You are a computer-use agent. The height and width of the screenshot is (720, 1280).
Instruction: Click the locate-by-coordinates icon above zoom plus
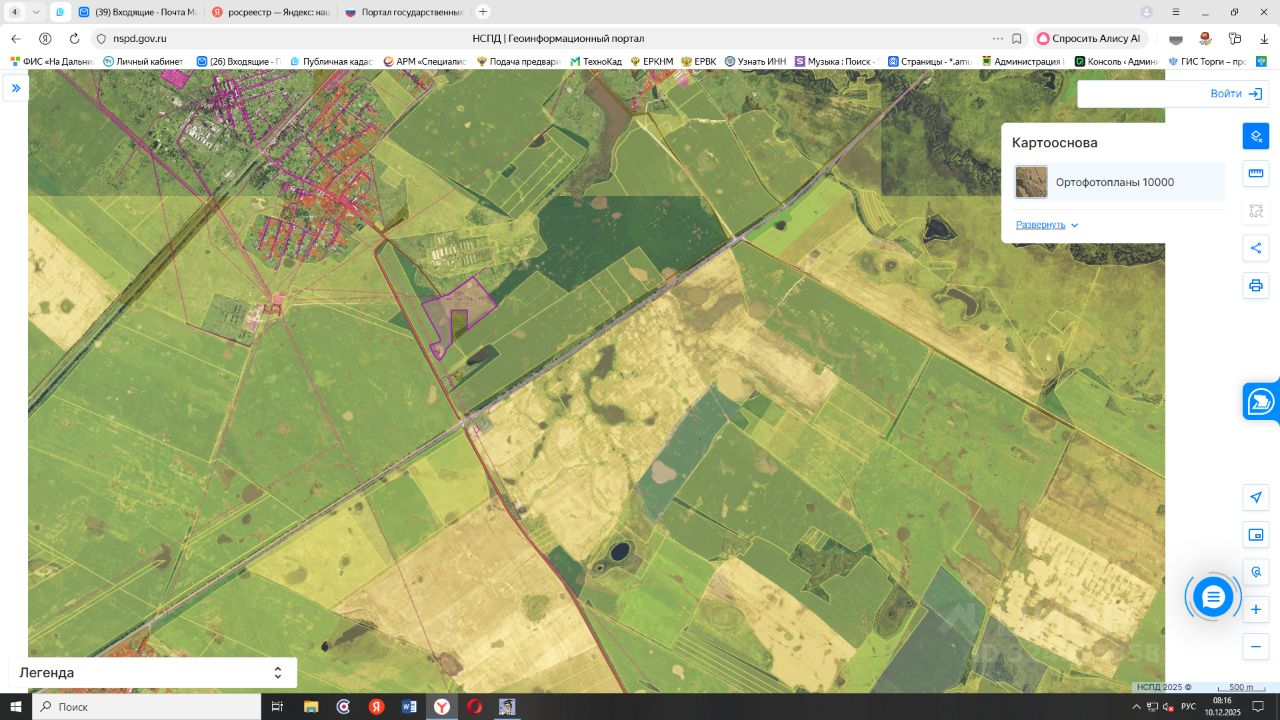(1256, 572)
